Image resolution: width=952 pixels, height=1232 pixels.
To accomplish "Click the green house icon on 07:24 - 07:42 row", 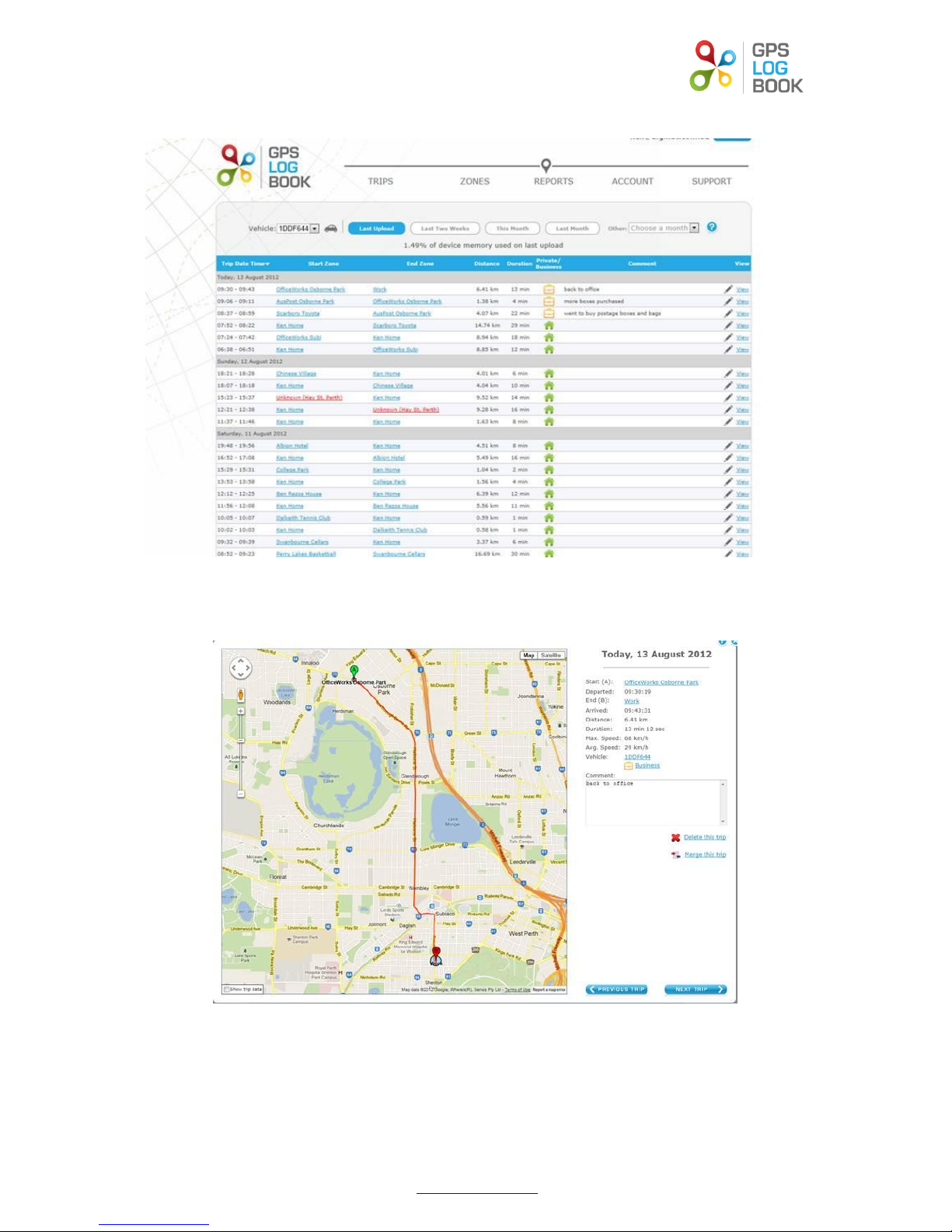I will pyautogui.click(x=549, y=337).
